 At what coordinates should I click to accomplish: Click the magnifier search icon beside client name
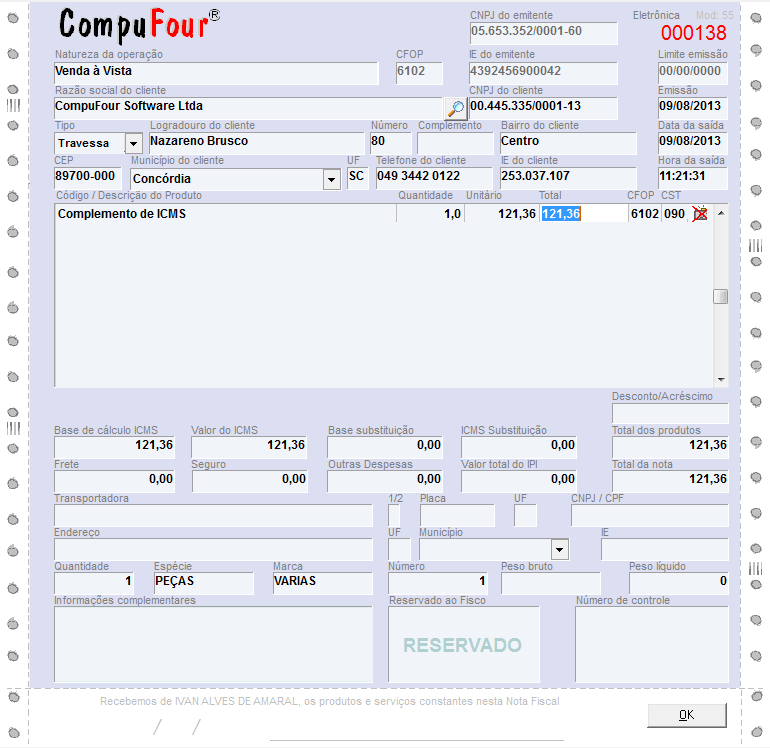(x=455, y=108)
